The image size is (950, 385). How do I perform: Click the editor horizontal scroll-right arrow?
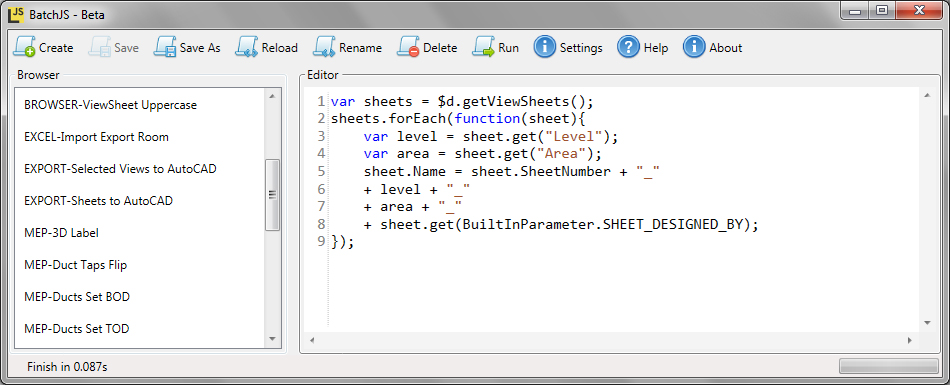click(909, 341)
